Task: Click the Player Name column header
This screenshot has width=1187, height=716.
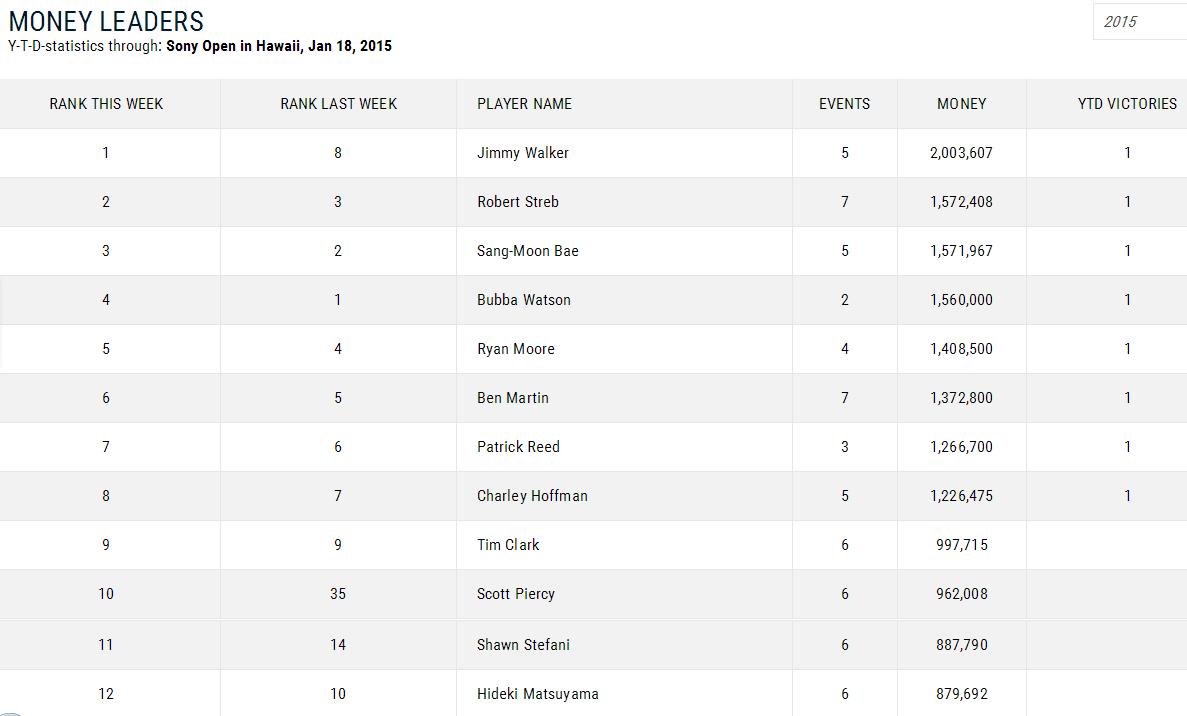Action: (x=524, y=104)
